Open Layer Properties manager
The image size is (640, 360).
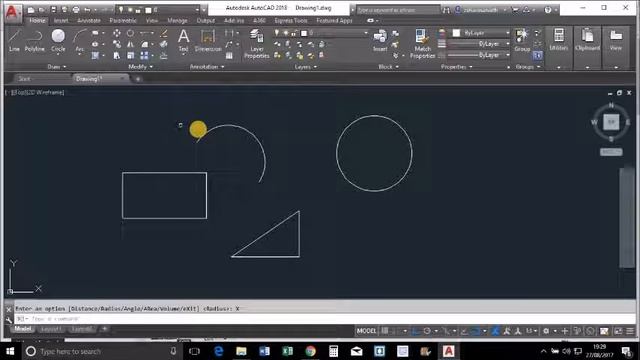(x=256, y=43)
